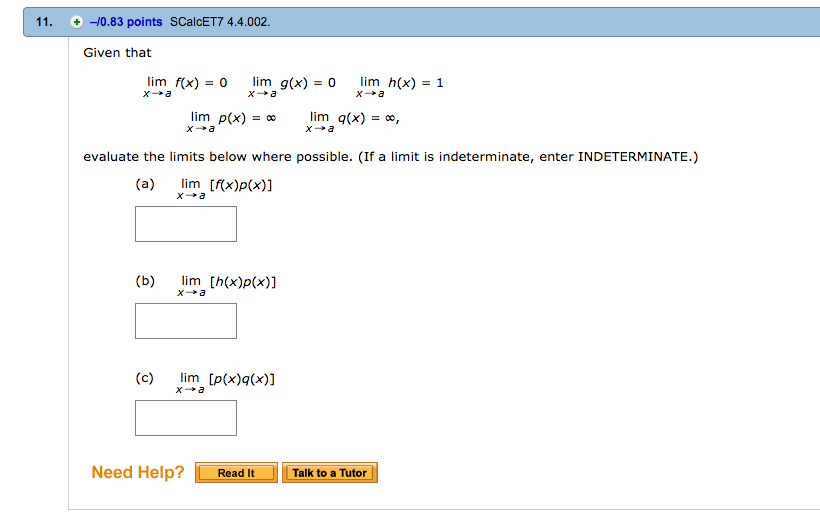Screen dimensions: 820x531
Task: Click the answer box for part (b)
Action: tap(186, 321)
